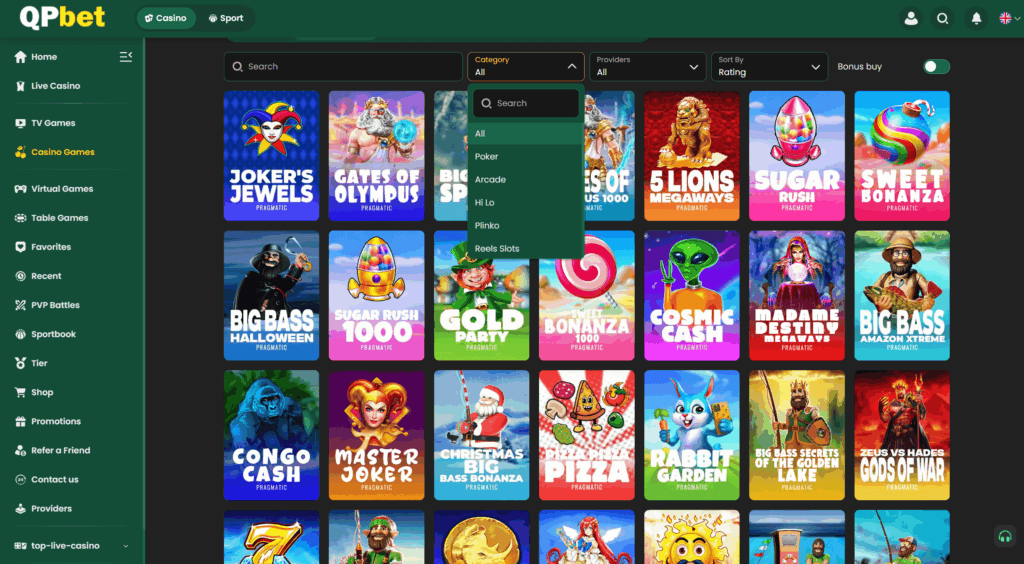Toggle the Bonus buy switch
This screenshot has width=1024, height=564.
coord(936,67)
